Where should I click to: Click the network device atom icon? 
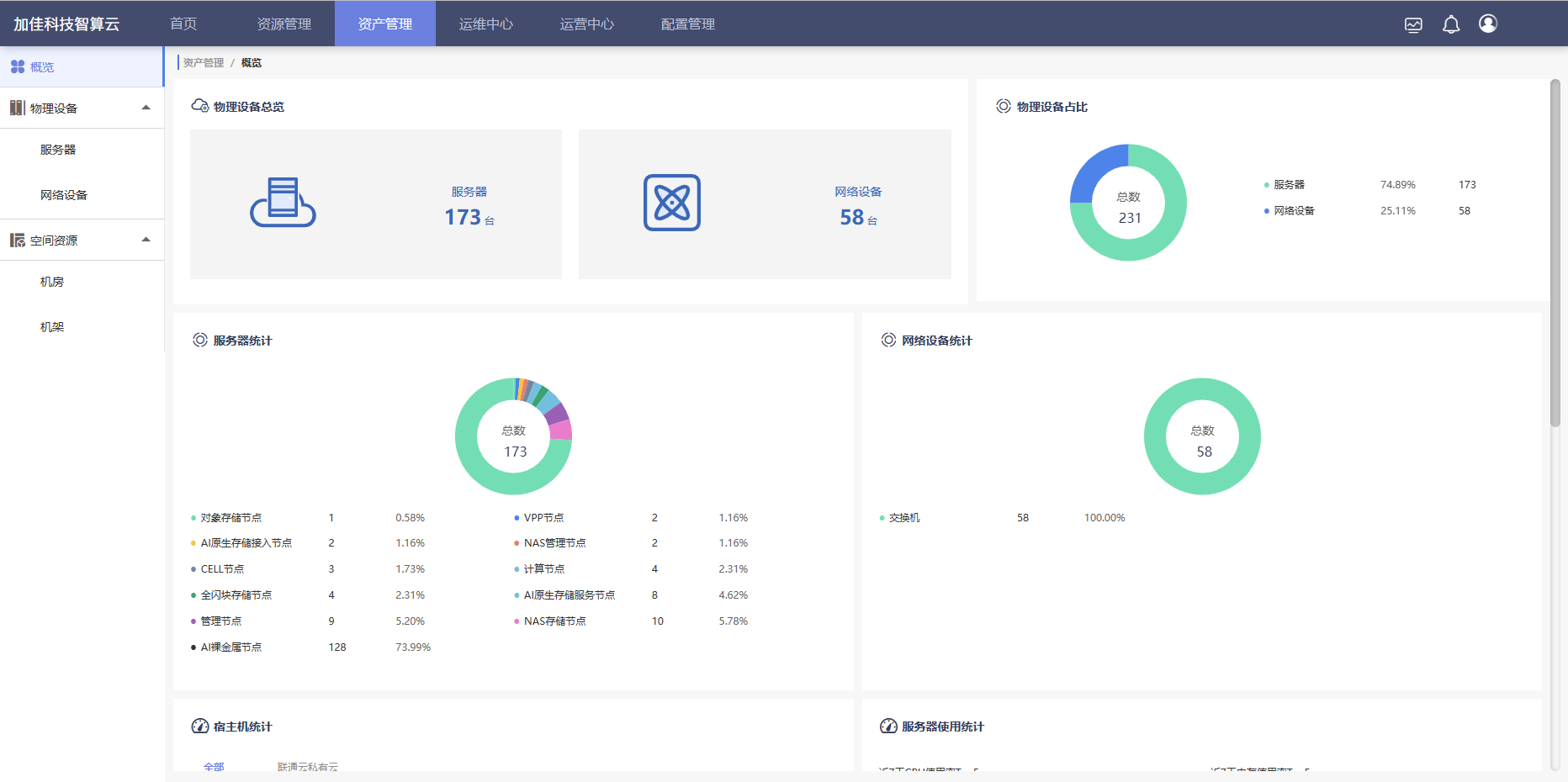[x=671, y=203]
